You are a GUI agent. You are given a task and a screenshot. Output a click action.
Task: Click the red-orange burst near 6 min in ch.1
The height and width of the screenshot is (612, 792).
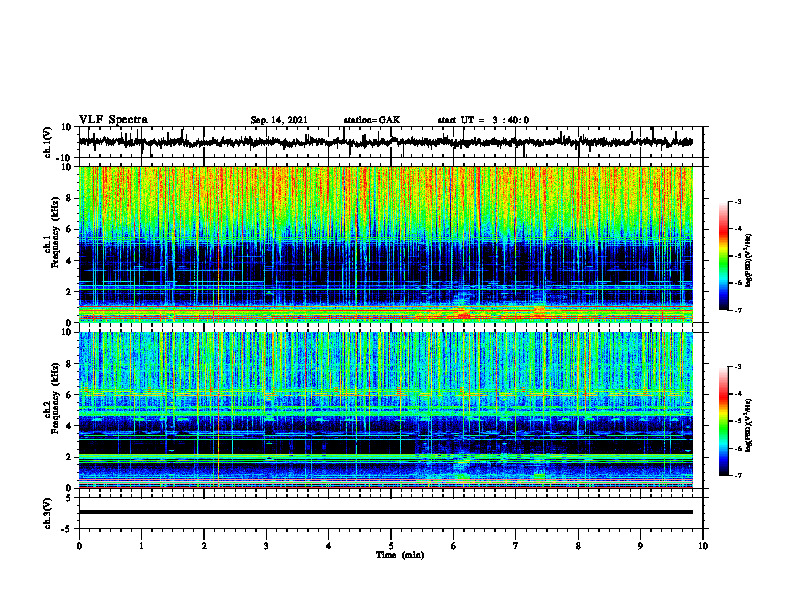tap(463, 314)
